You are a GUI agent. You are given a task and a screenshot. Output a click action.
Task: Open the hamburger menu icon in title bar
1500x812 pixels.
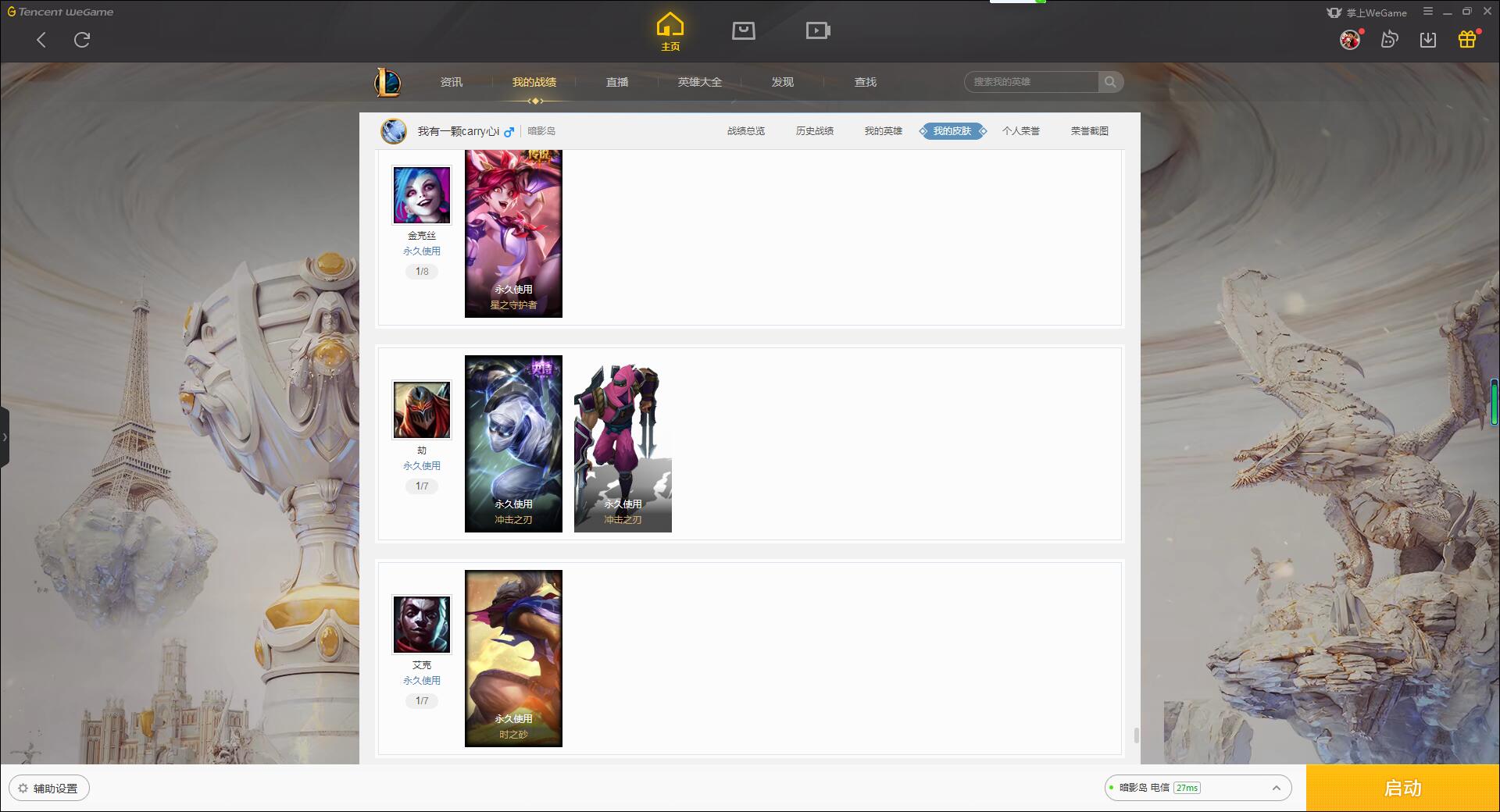[x=1428, y=12]
